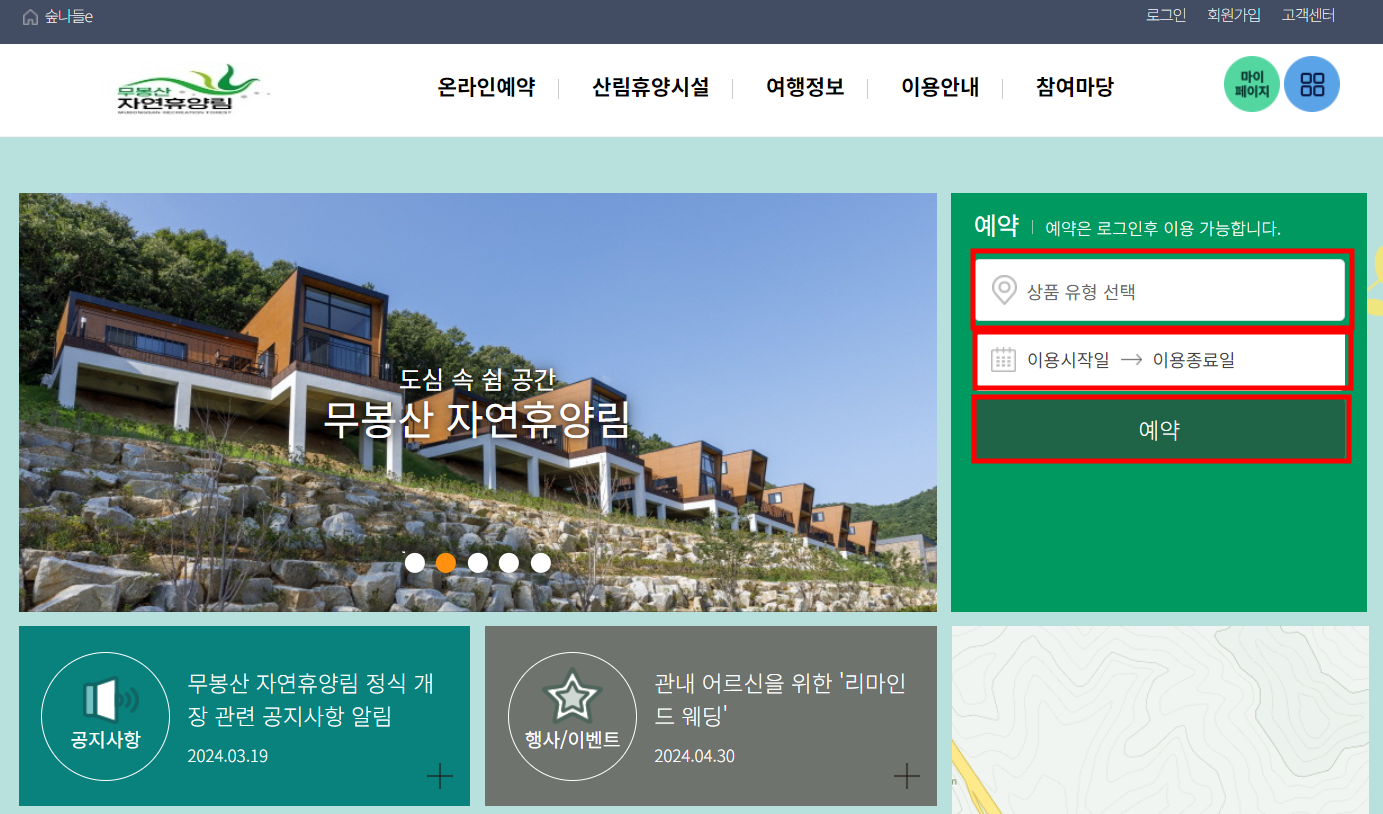Select the 여행정보 menu item

(806, 88)
